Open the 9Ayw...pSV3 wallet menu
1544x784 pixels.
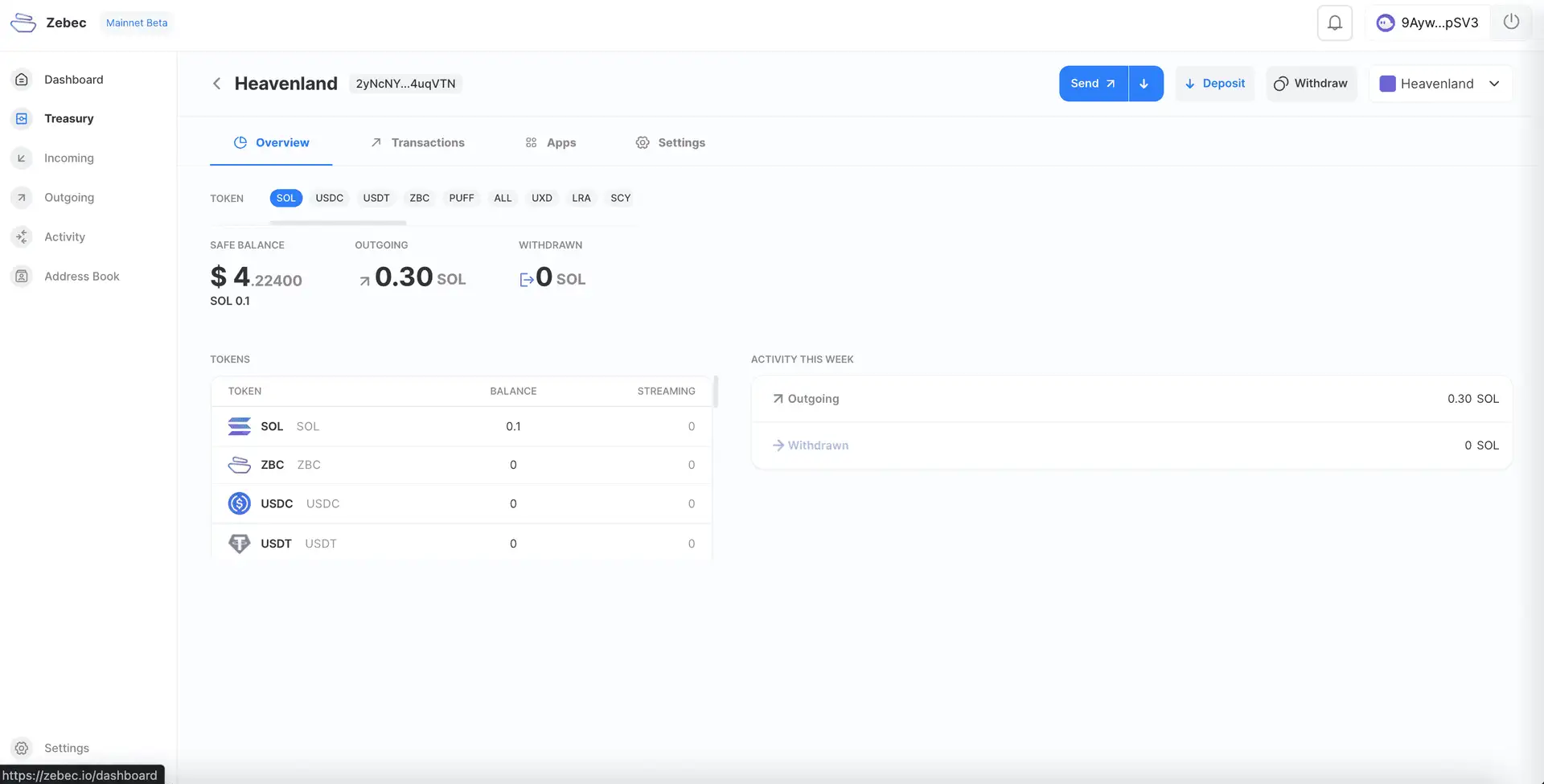[x=1427, y=23]
